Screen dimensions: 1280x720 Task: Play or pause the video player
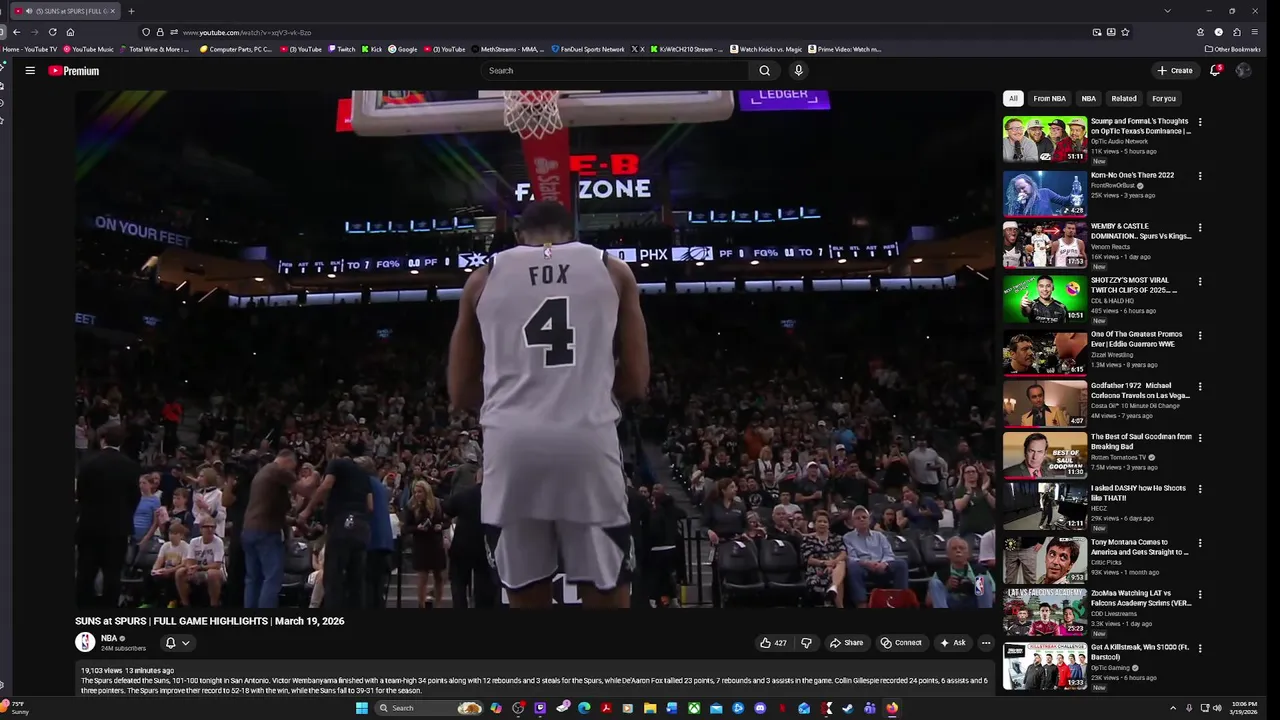[536, 349]
